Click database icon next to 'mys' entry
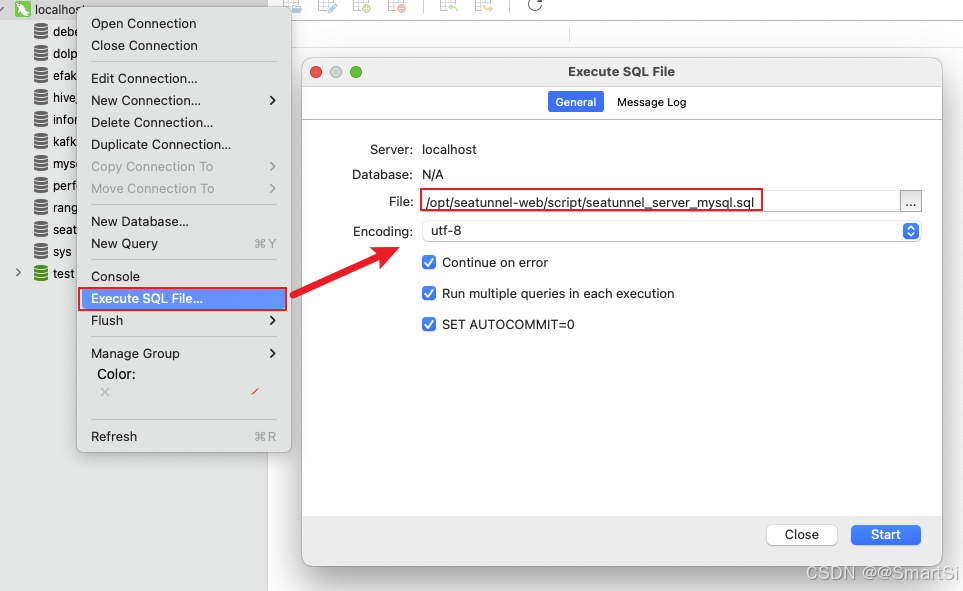This screenshot has width=963, height=591. pyautogui.click(x=41, y=163)
